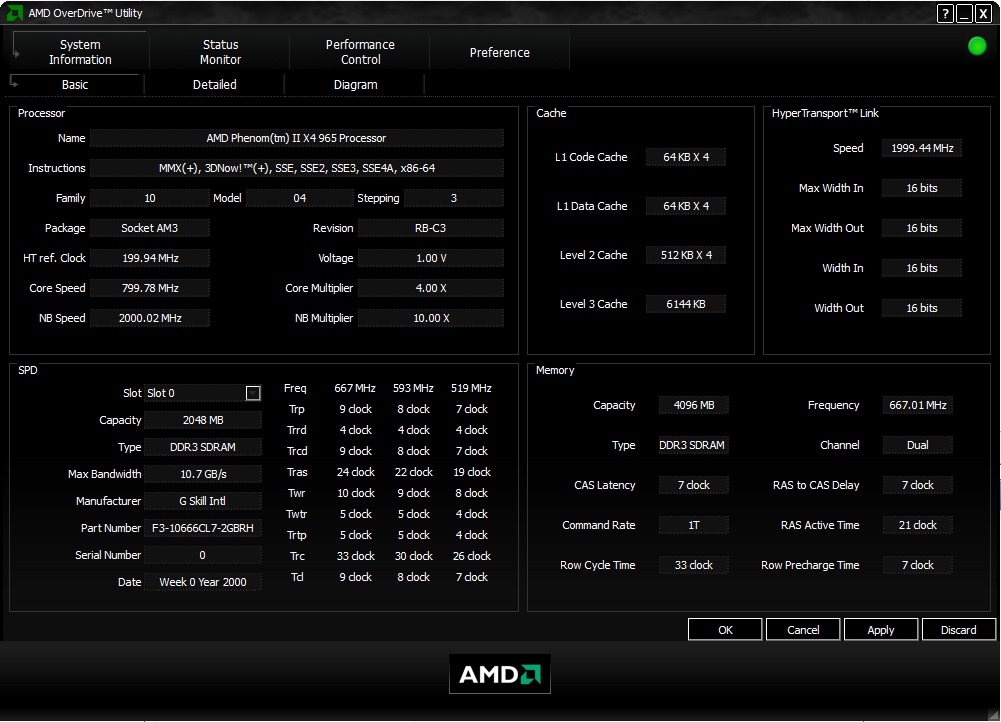
Task: Click the Tras 24 clock cell
Action: click(356, 472)
